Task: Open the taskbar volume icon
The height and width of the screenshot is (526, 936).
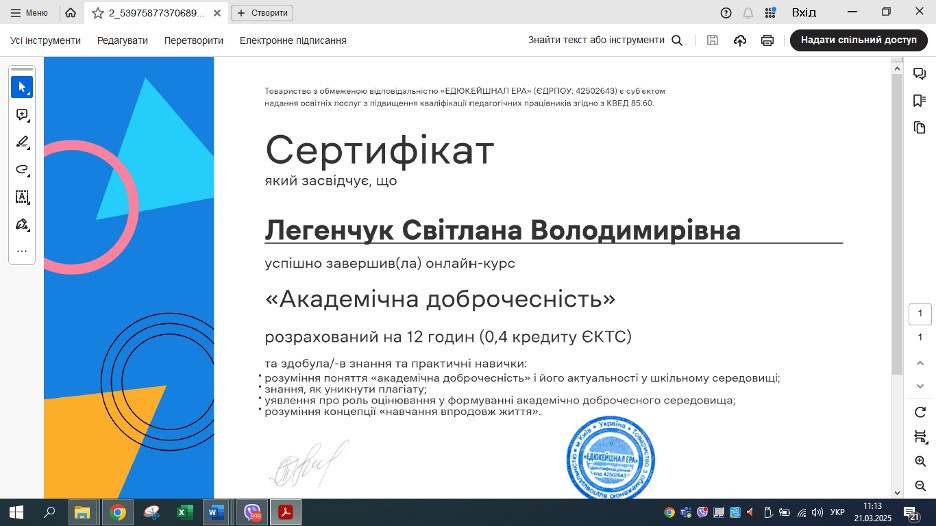Action: click(x=818, y=512)
